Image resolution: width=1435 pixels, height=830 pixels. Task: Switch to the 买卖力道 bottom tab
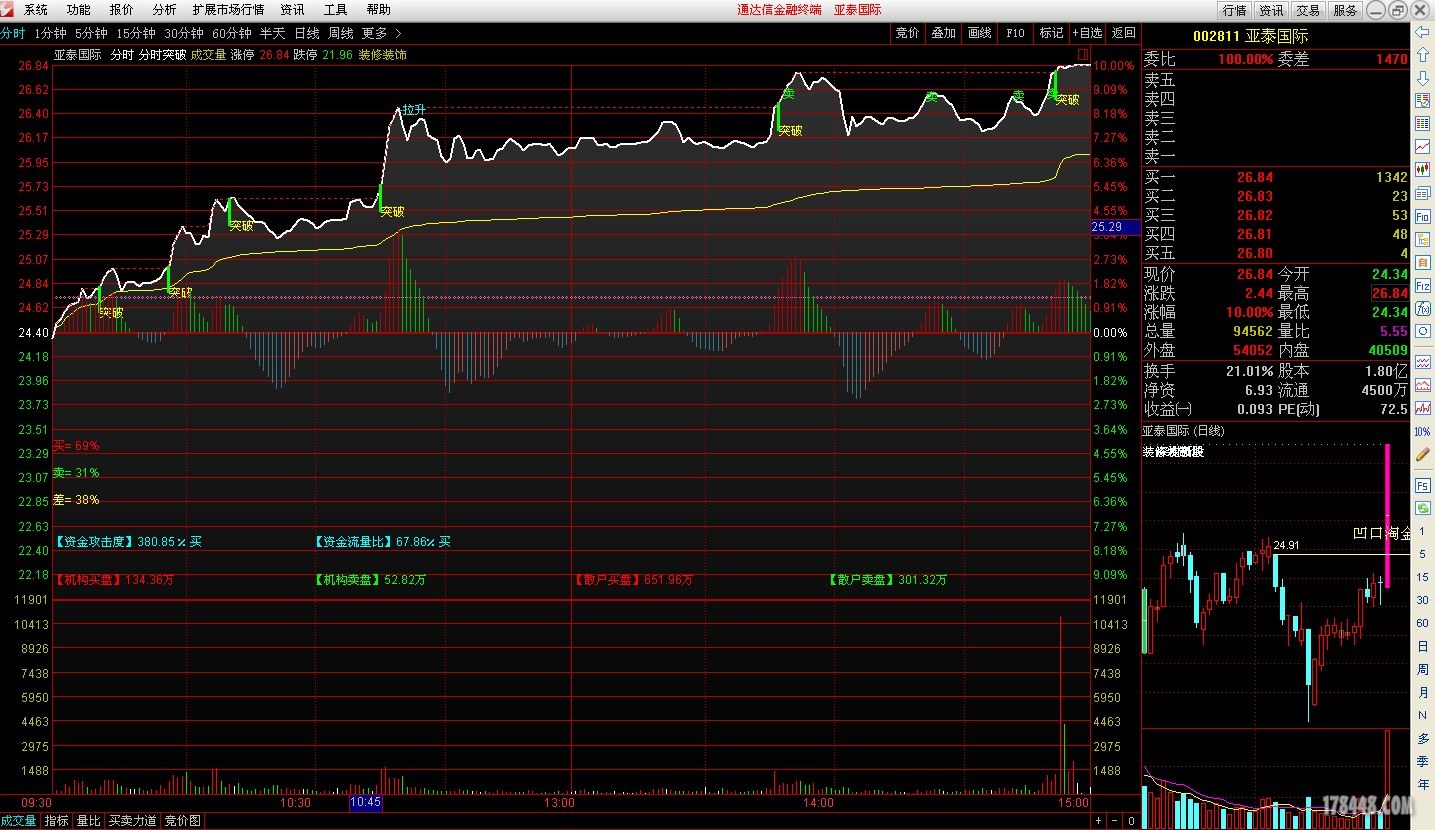coord(133,821)
